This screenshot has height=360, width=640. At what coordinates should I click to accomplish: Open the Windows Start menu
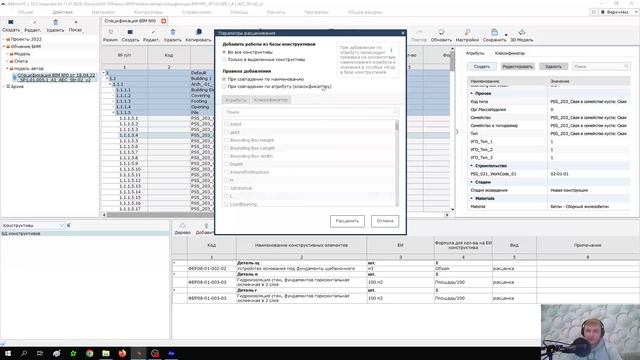(8, 353)
